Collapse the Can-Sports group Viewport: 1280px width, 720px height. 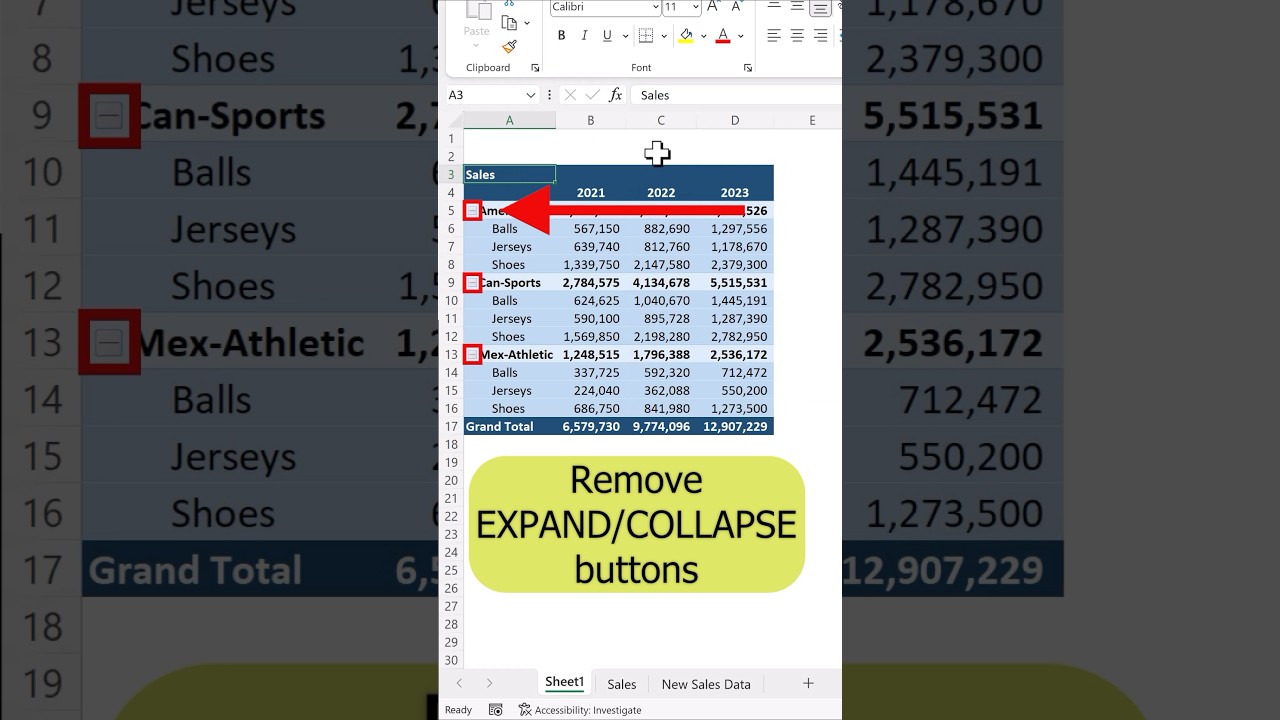click(472, 283)
